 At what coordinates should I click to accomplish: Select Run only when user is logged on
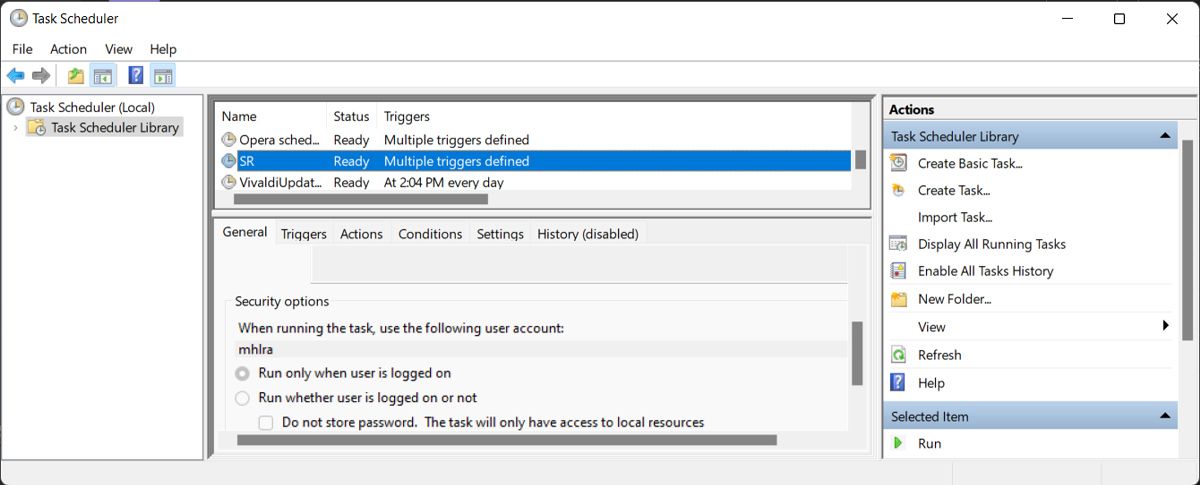point(242,373)
